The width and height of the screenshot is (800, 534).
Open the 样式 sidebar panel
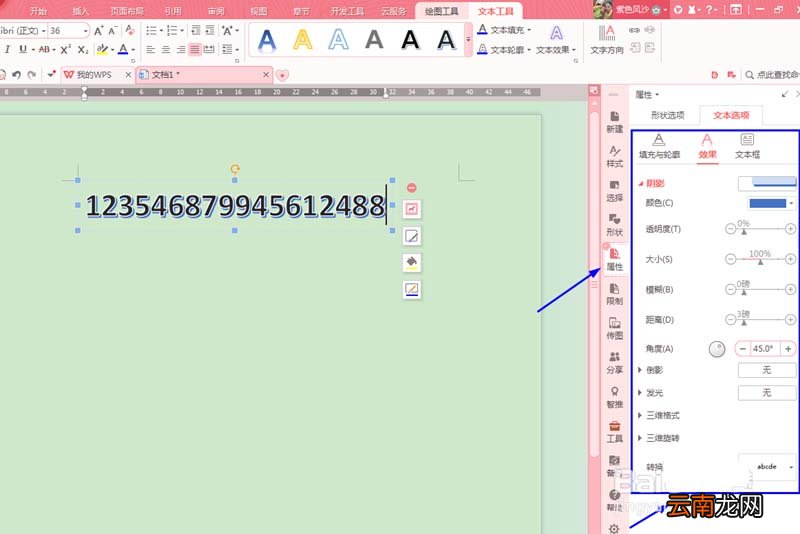(x=614, y=157)
